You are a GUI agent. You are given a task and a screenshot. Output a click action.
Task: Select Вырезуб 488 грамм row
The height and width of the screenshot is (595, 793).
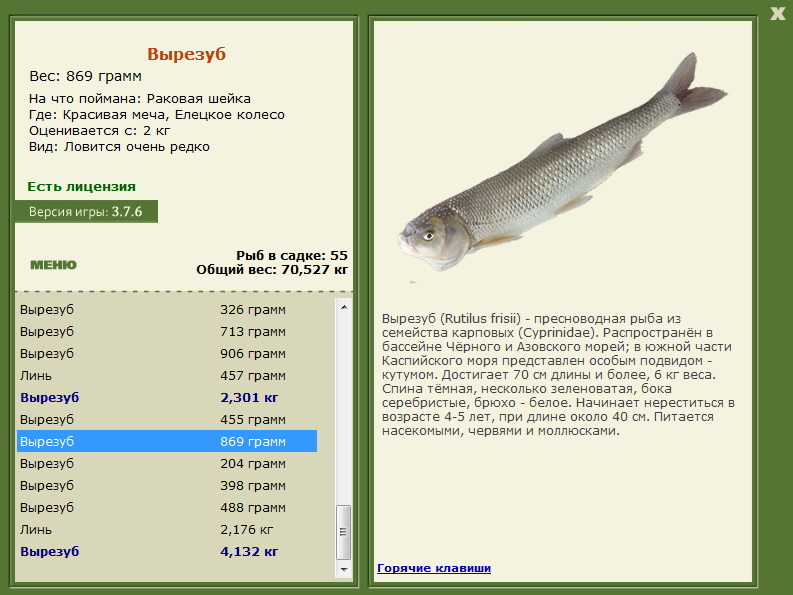pyautogui.click(x=167, y=508)
